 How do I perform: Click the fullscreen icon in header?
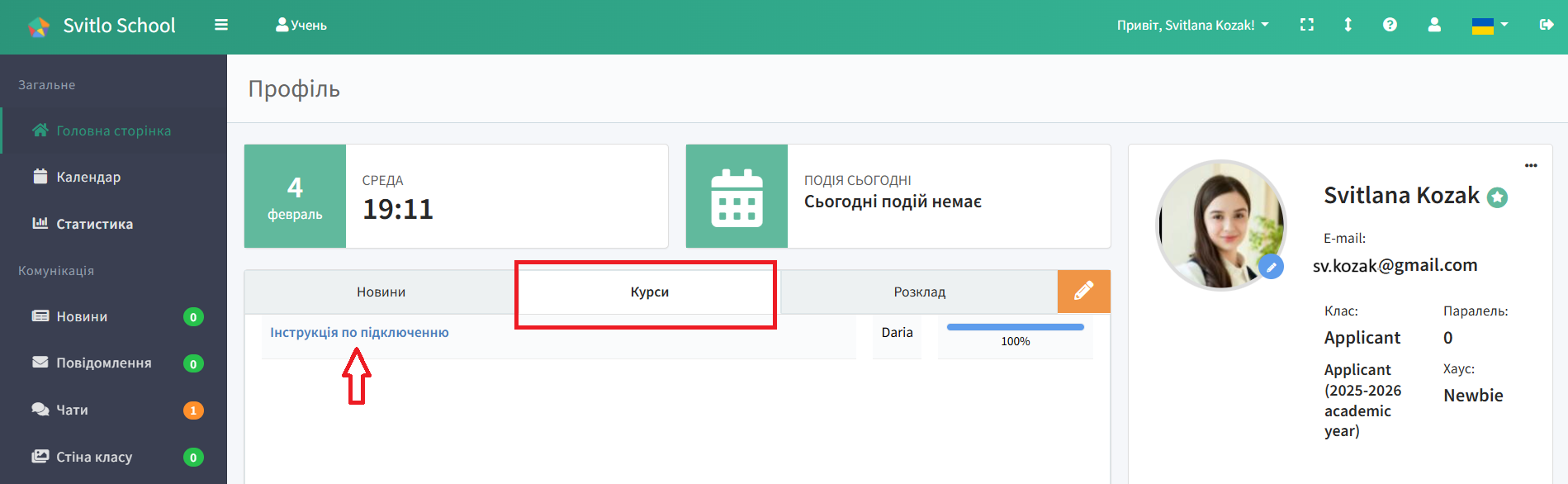(1306, 25)
